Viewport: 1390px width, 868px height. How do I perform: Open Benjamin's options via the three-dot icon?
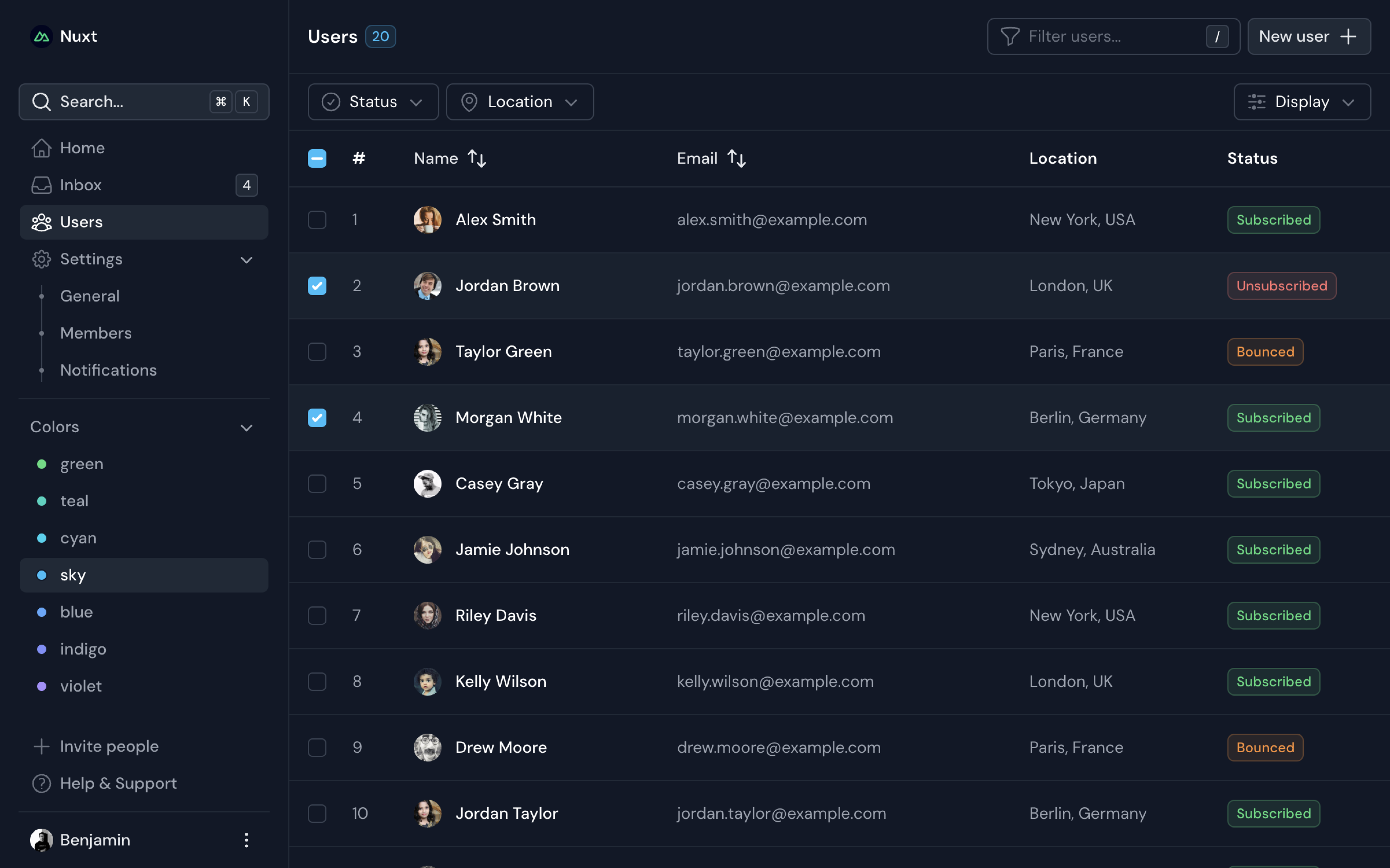246,840
